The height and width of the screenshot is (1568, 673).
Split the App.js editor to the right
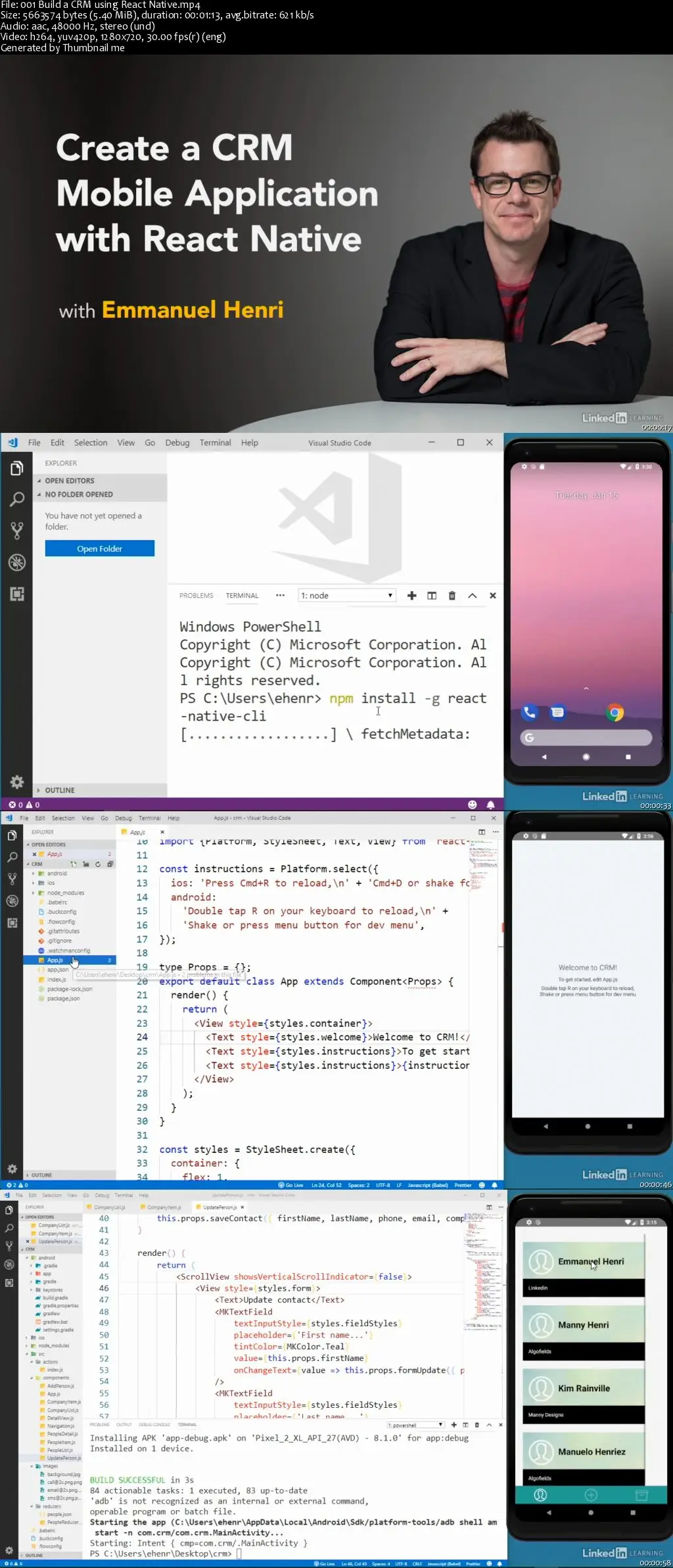tap(482, 832)
